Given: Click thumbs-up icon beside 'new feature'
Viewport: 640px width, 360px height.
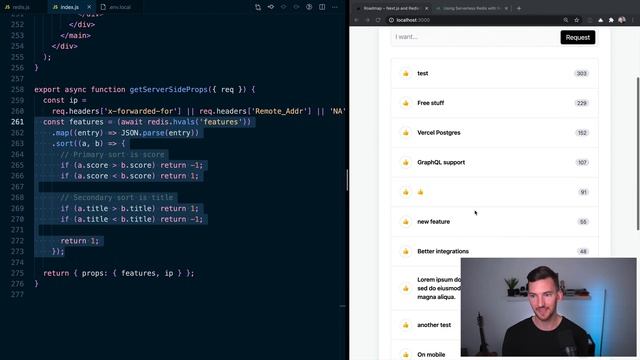Looking at the screenshot, I should [x=405, y=222].
